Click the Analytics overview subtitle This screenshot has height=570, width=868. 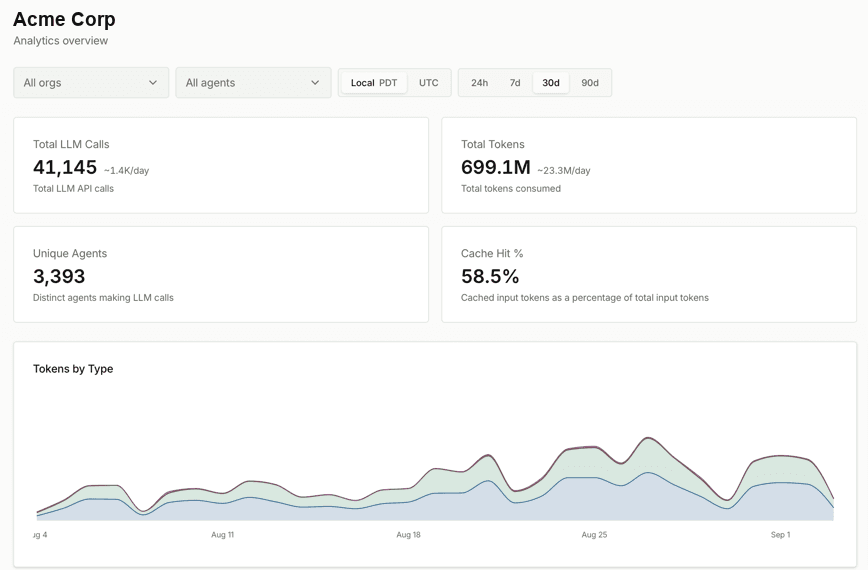click(61, 41)
